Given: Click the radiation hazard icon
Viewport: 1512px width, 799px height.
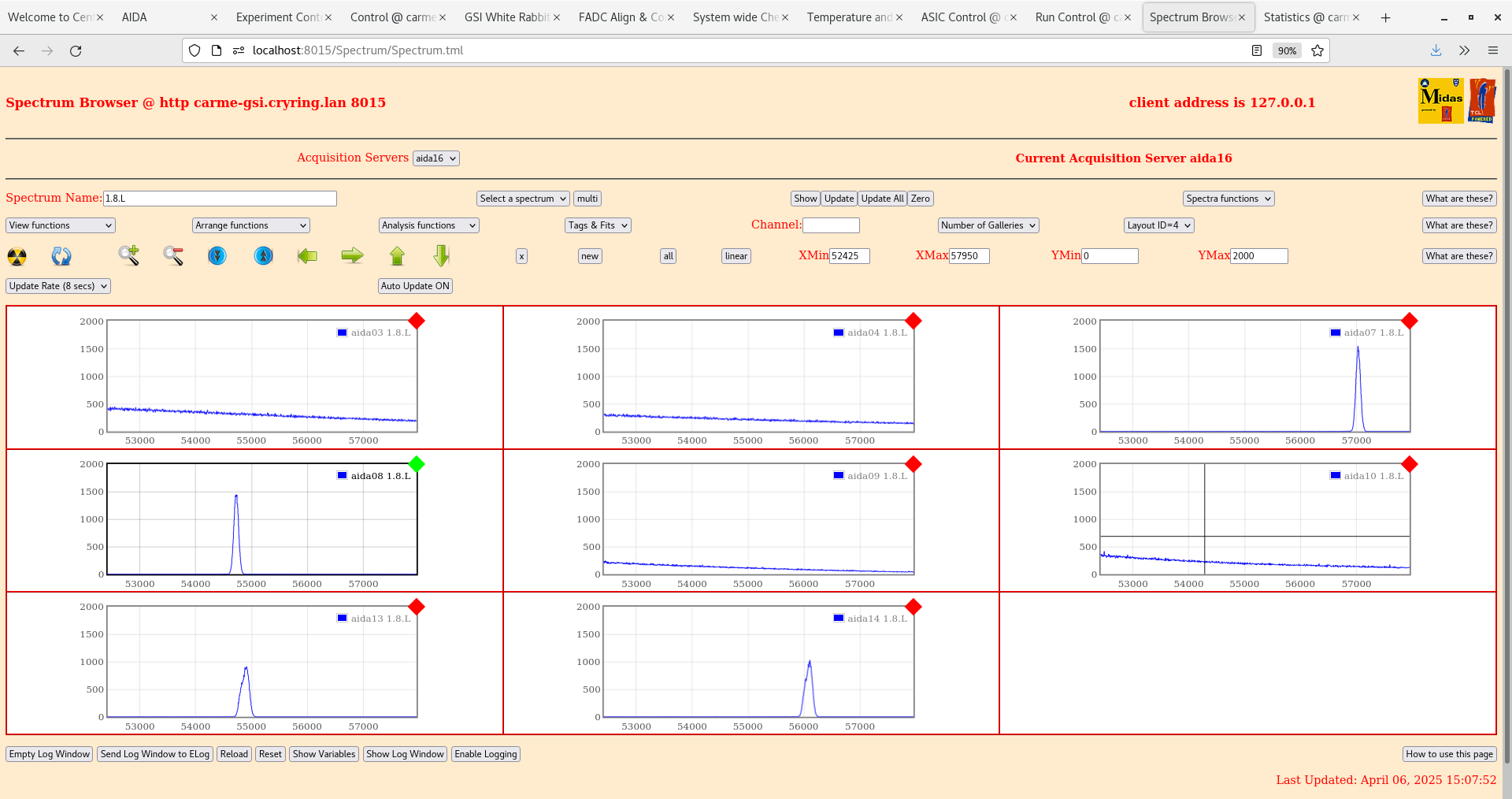Looking at the screenshot, I should (x=17, y=256).
